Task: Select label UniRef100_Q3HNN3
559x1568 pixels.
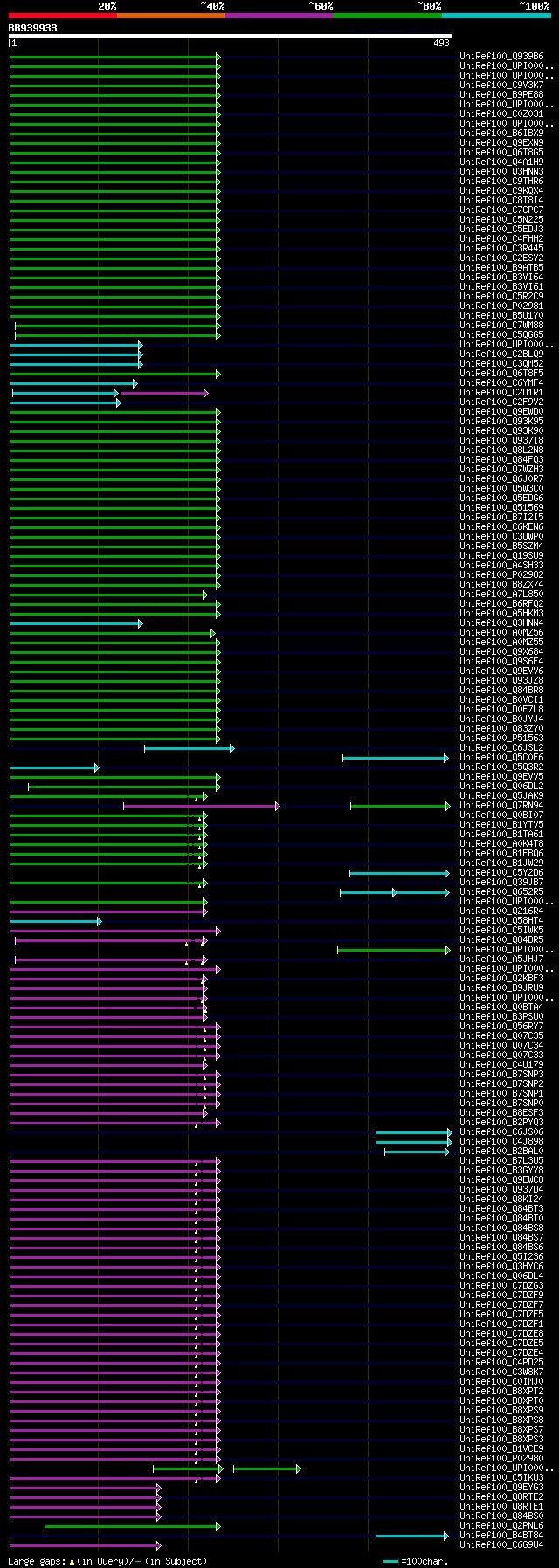Action: coord(501,172)
